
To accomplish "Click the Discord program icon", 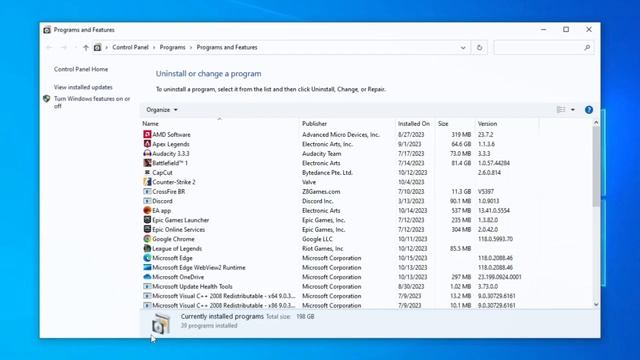I will (147, 201).
